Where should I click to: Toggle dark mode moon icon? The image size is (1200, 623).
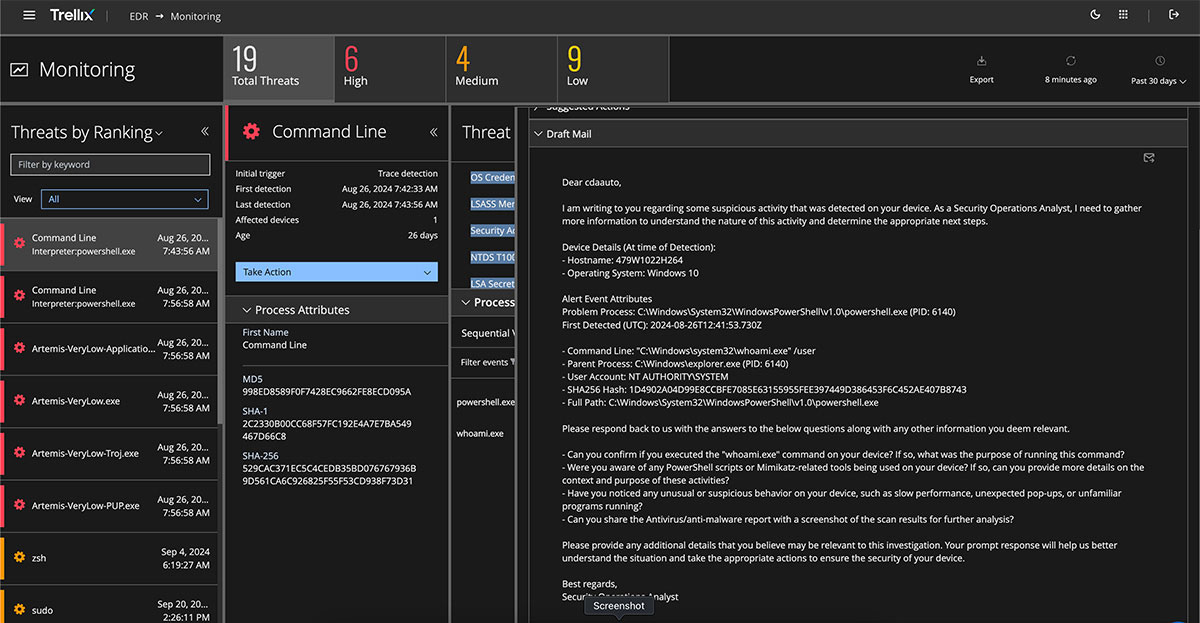[x=1095, y=15]
